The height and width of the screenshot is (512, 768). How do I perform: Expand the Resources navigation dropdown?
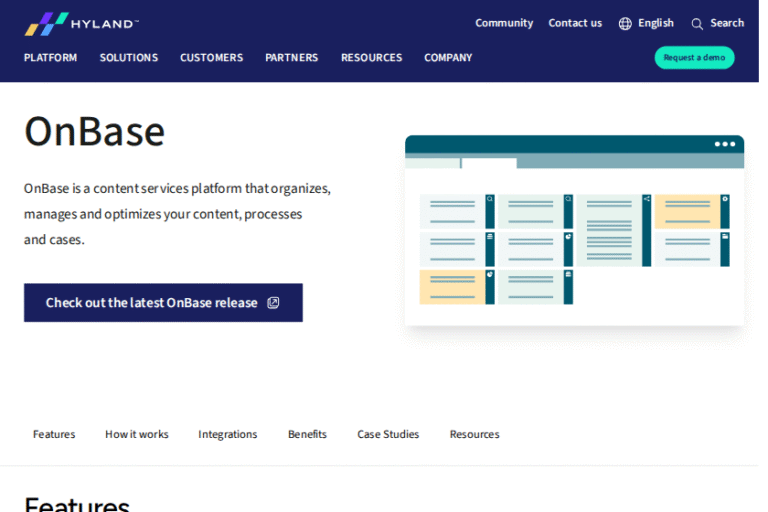[371, 58]
